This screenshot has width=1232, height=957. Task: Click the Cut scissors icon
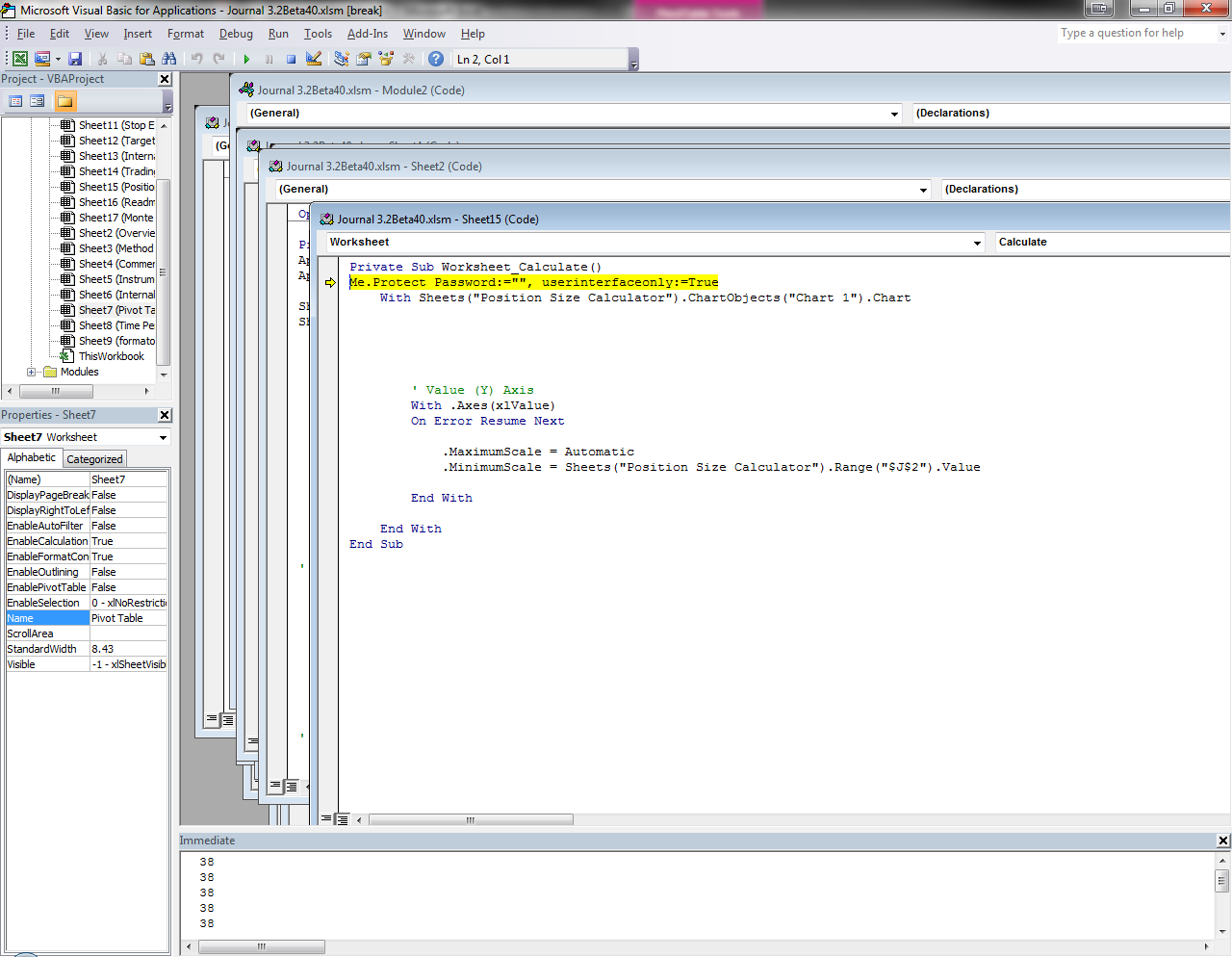[x=102, y=59]
